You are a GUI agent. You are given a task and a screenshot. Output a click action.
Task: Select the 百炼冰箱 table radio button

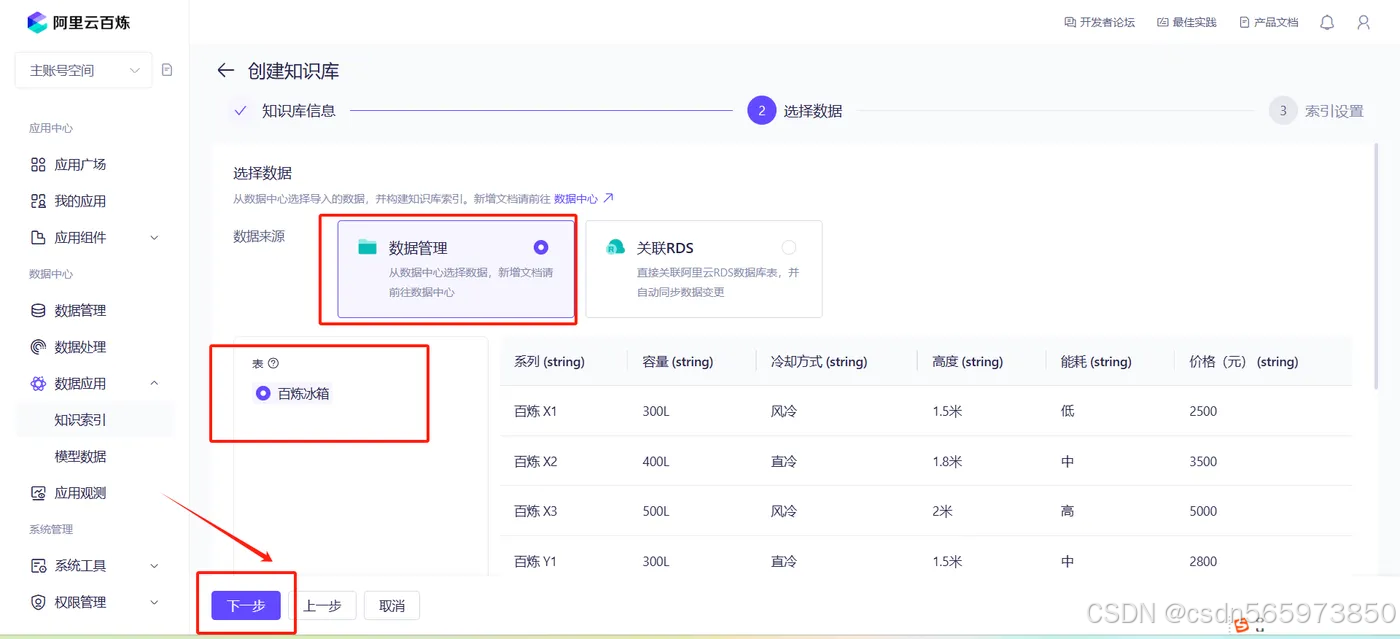(263, 394)
